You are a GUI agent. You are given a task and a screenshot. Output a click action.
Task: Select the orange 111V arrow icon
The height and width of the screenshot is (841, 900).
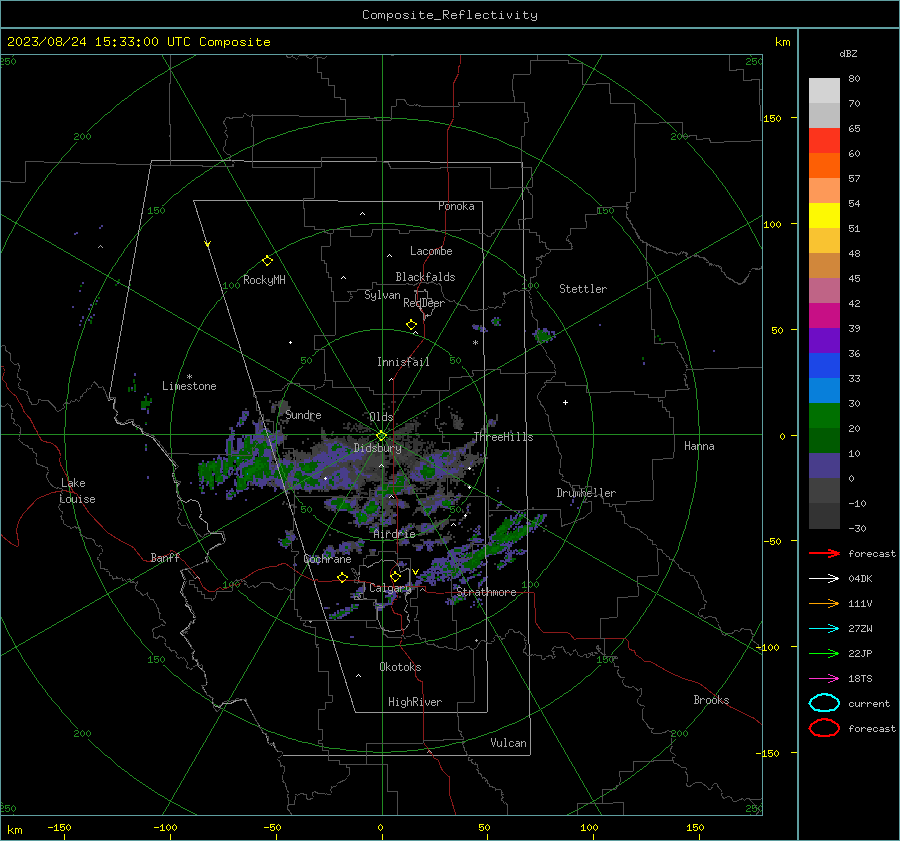[x=824, y=603]
